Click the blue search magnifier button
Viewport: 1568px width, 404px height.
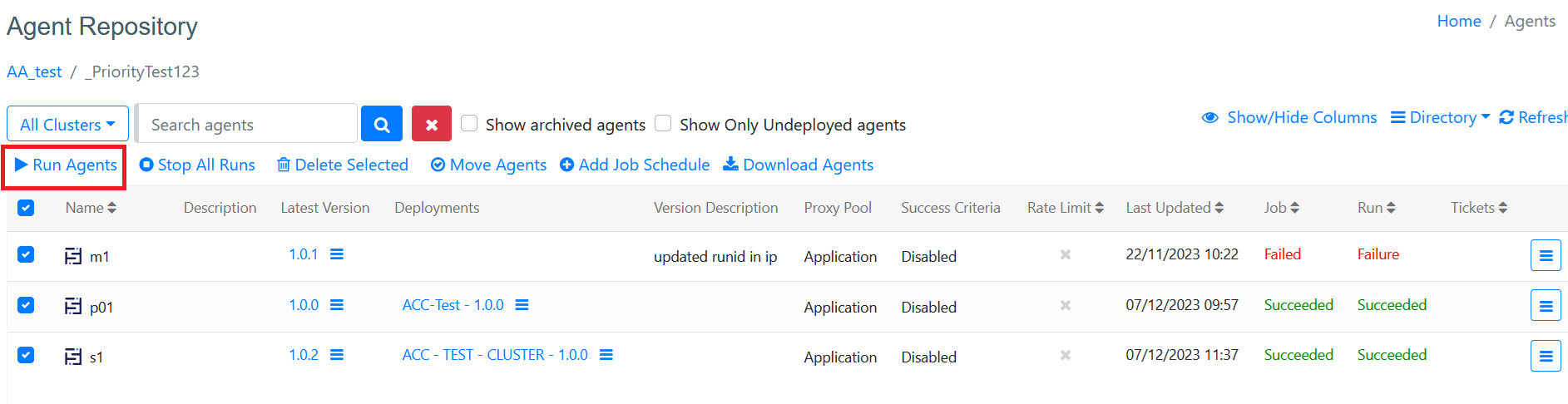tap(382, 125)
